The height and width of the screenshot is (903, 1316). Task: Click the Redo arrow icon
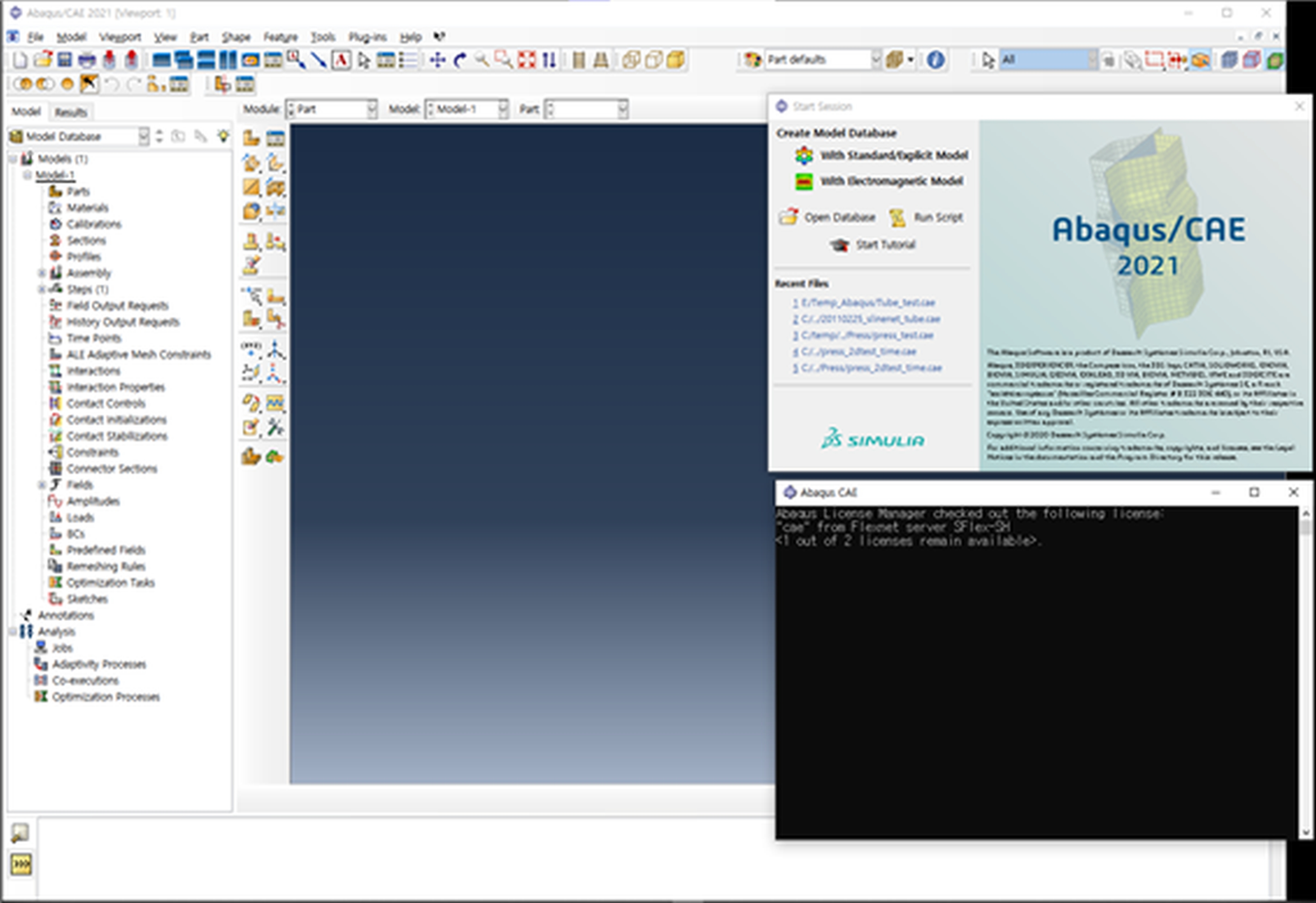pos(134,84)
